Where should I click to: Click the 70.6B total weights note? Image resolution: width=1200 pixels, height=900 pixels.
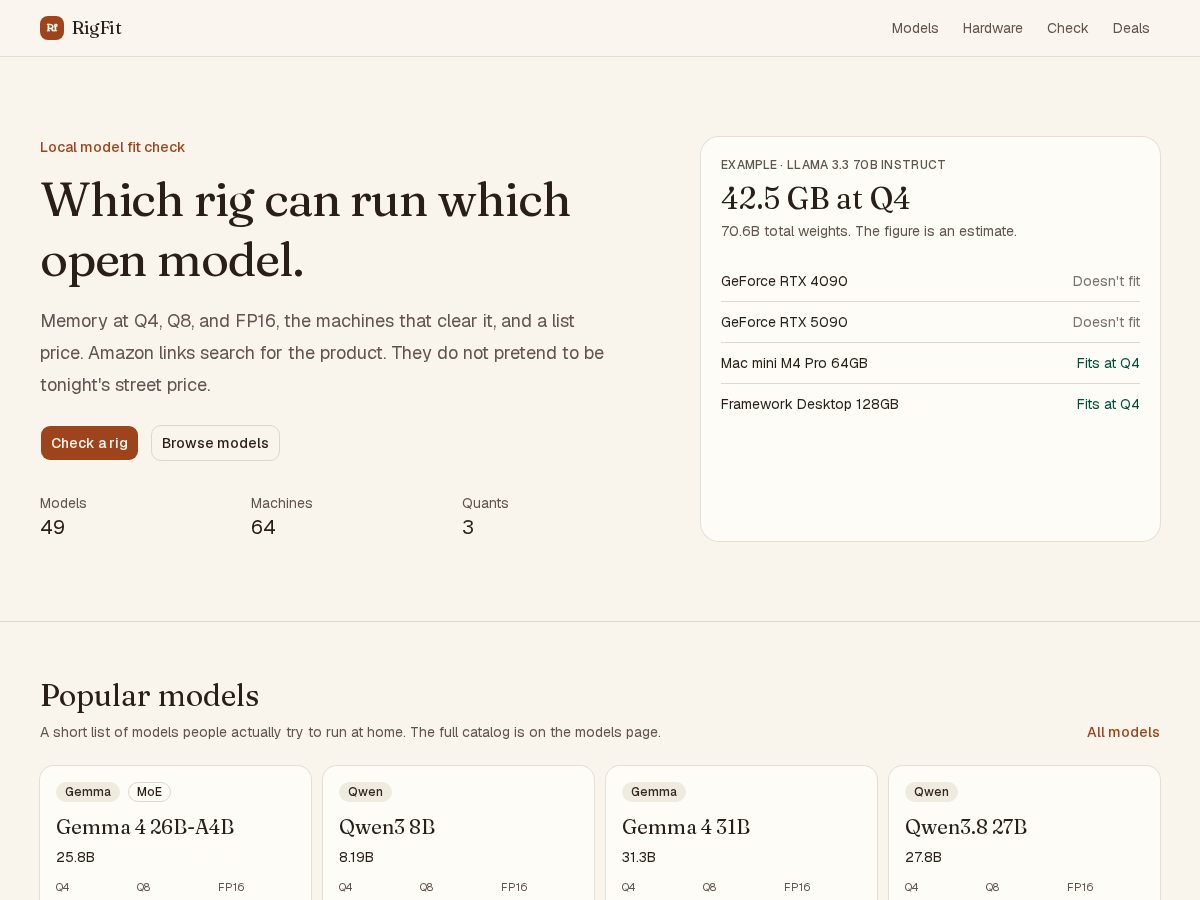click(x=869, y=231)
